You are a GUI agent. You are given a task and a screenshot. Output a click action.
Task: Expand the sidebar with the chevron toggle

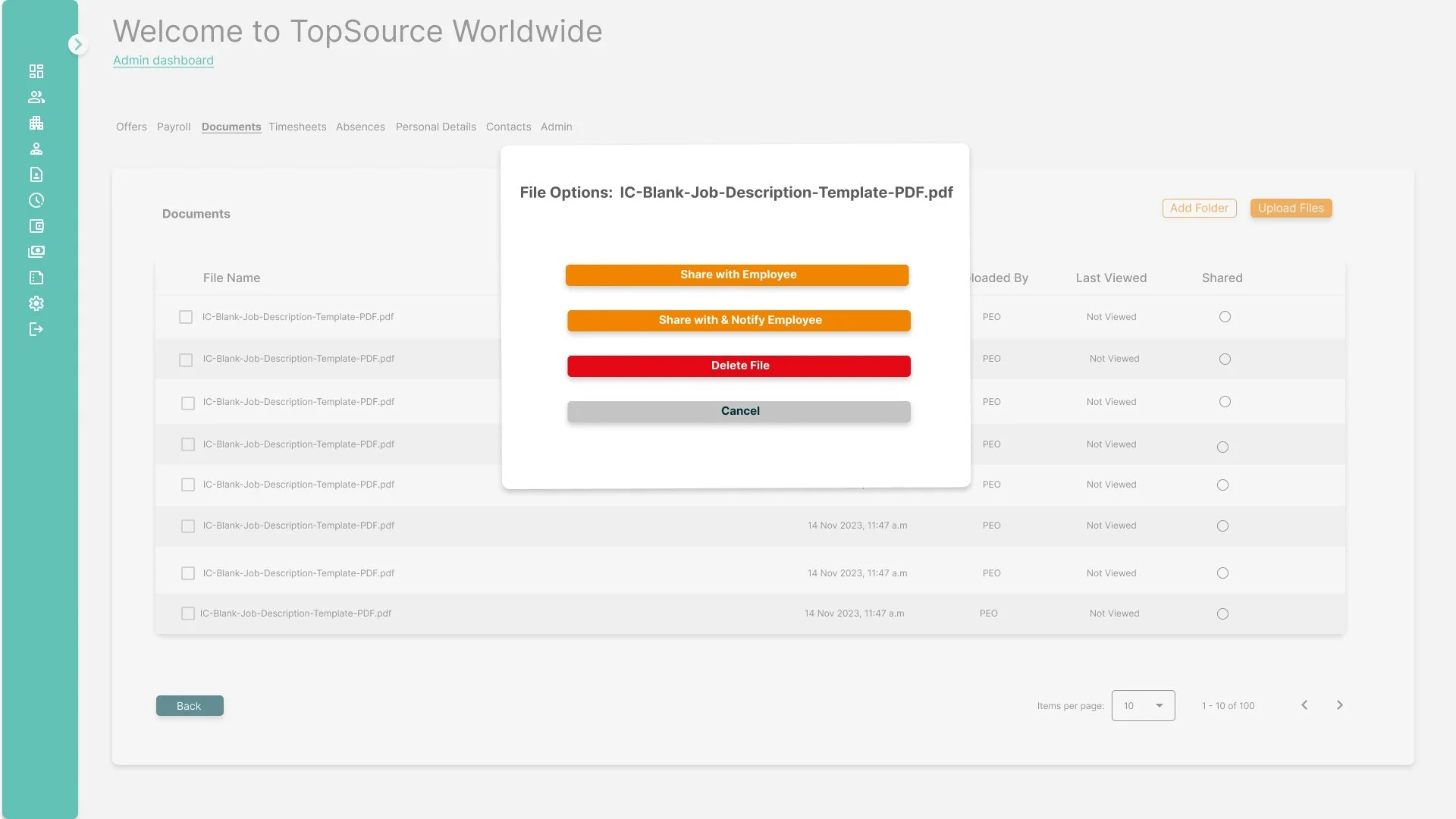[77, 45]
